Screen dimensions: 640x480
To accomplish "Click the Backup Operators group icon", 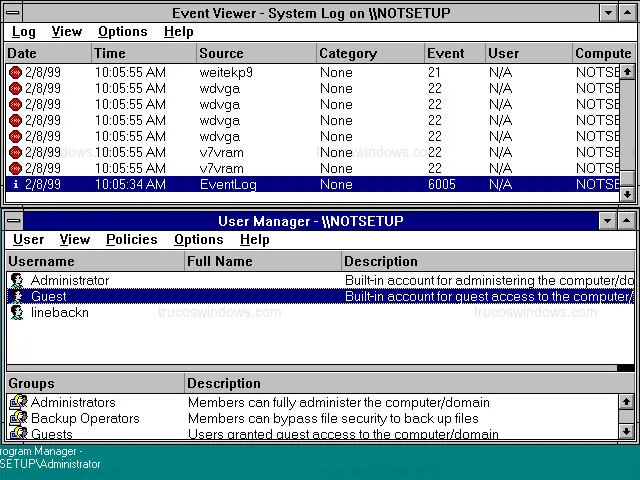I will [18, 419].
